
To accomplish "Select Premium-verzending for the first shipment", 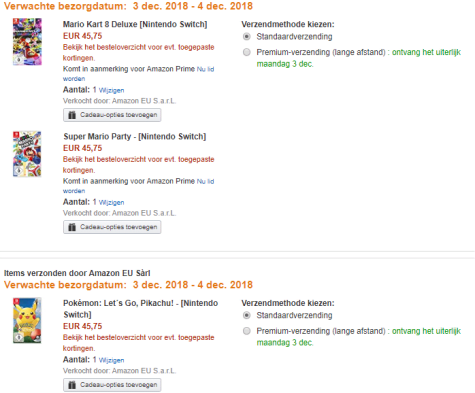I will [x=247, y=52].
